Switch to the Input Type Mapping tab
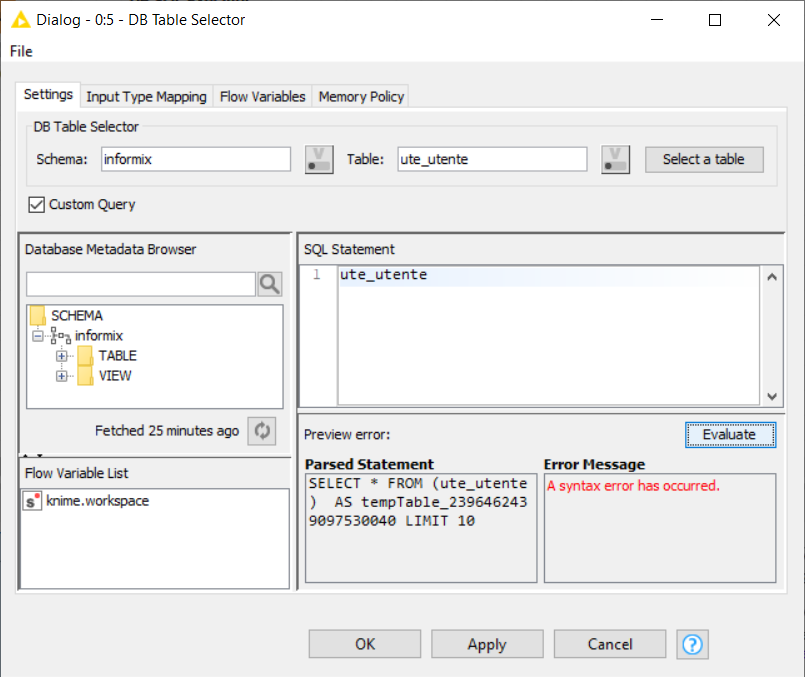Viewport: 805px width, 677px height. point(146,97)
